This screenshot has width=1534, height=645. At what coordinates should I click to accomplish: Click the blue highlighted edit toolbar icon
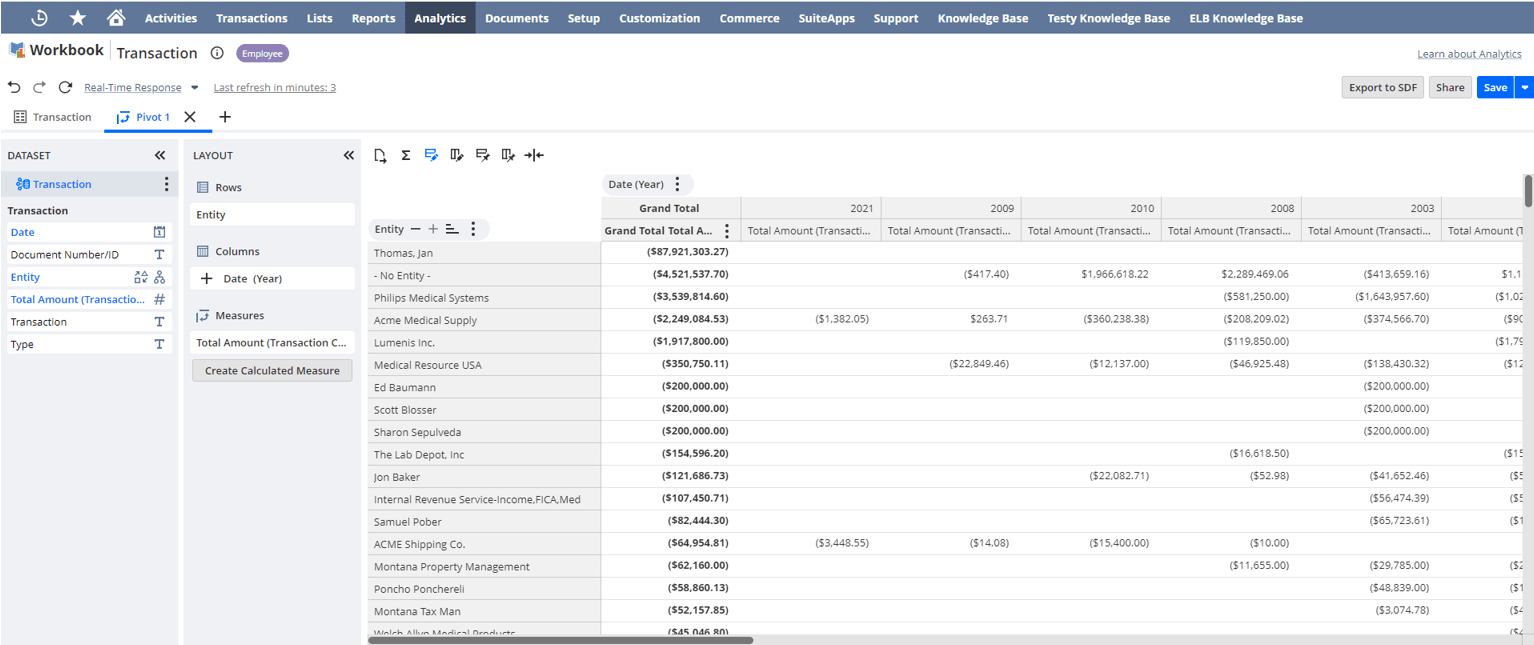point(431,155)
